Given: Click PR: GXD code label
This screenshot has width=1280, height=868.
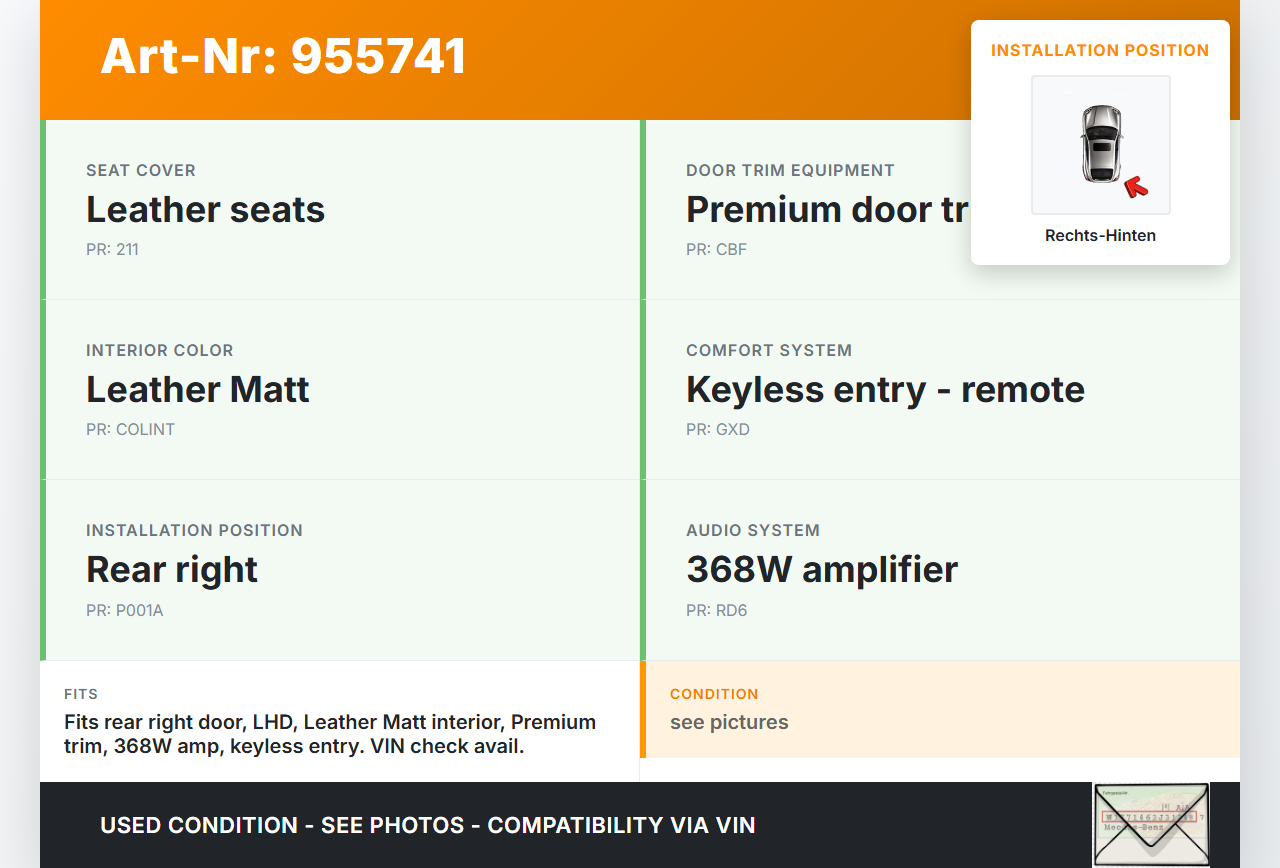Looking at the screenshot, I should [717, 430].
